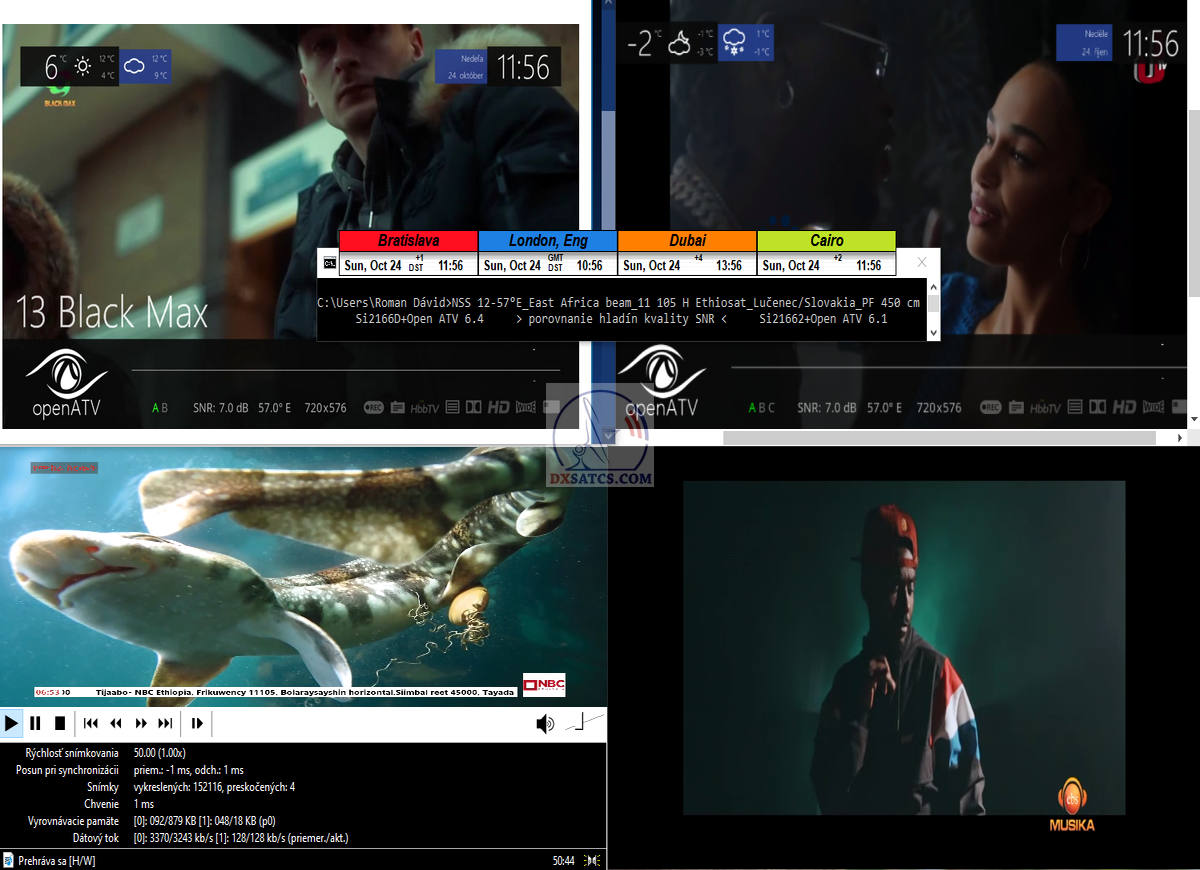Click the command prompt icon in title bar
Screen dimensions: 1200x870
329,264
